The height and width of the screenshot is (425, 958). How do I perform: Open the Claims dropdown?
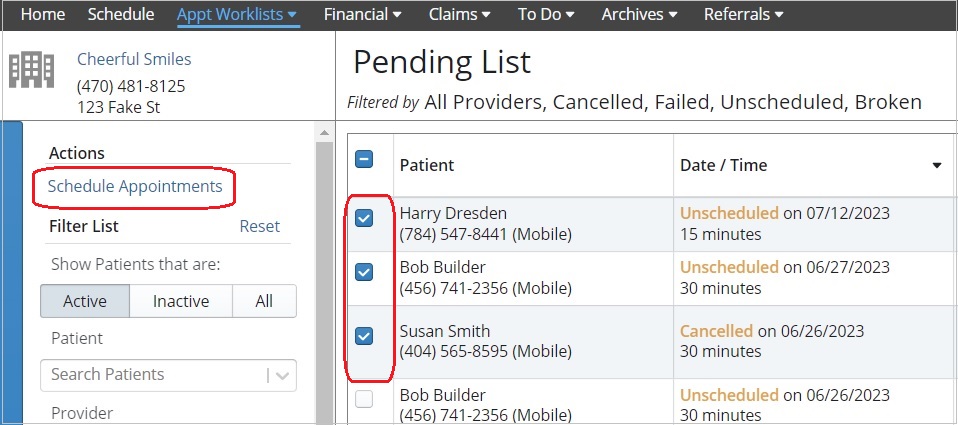pyautogui.click(x=459, y=14)
